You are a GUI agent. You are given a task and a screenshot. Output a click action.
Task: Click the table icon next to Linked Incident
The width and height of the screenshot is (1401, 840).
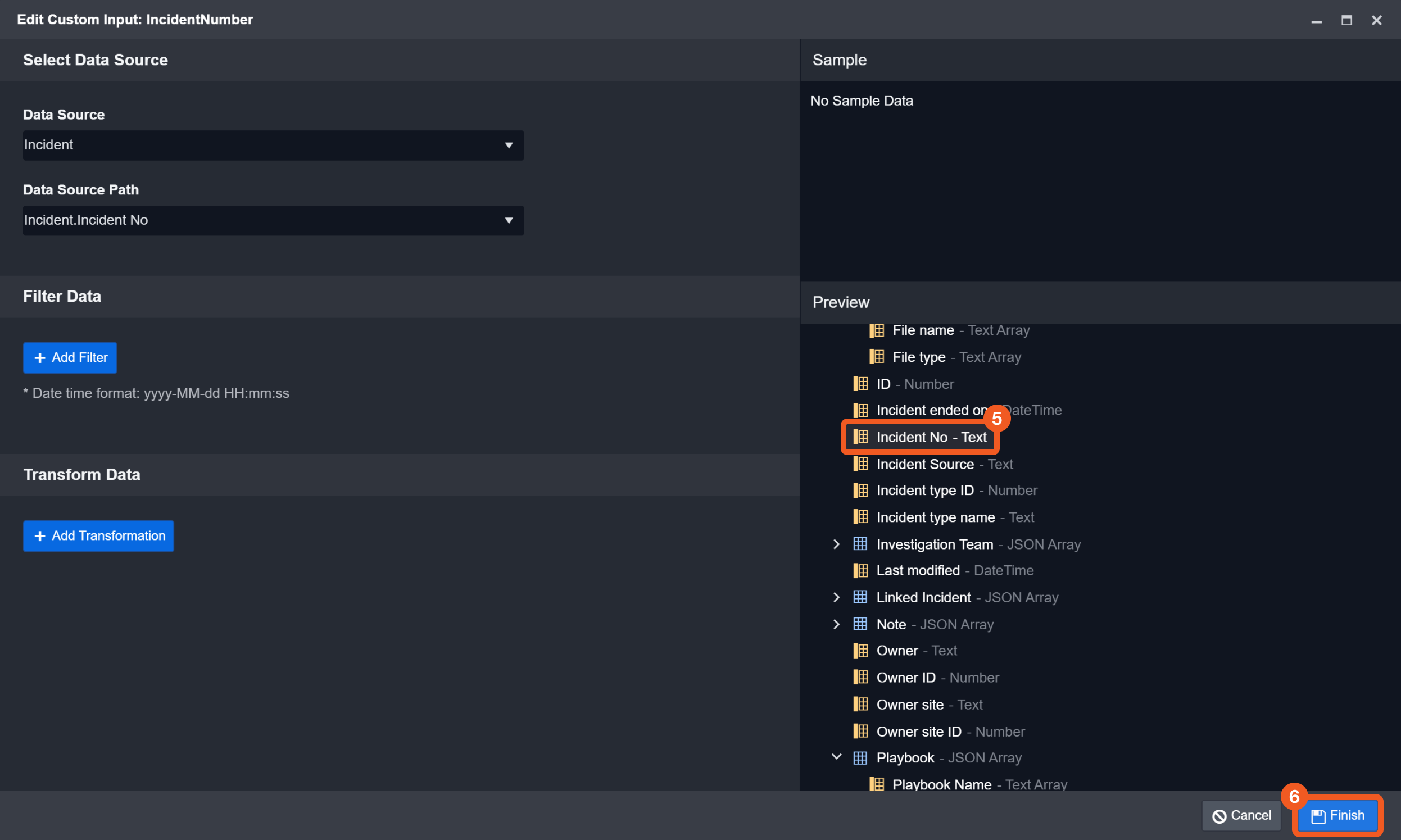click(860, 597)
